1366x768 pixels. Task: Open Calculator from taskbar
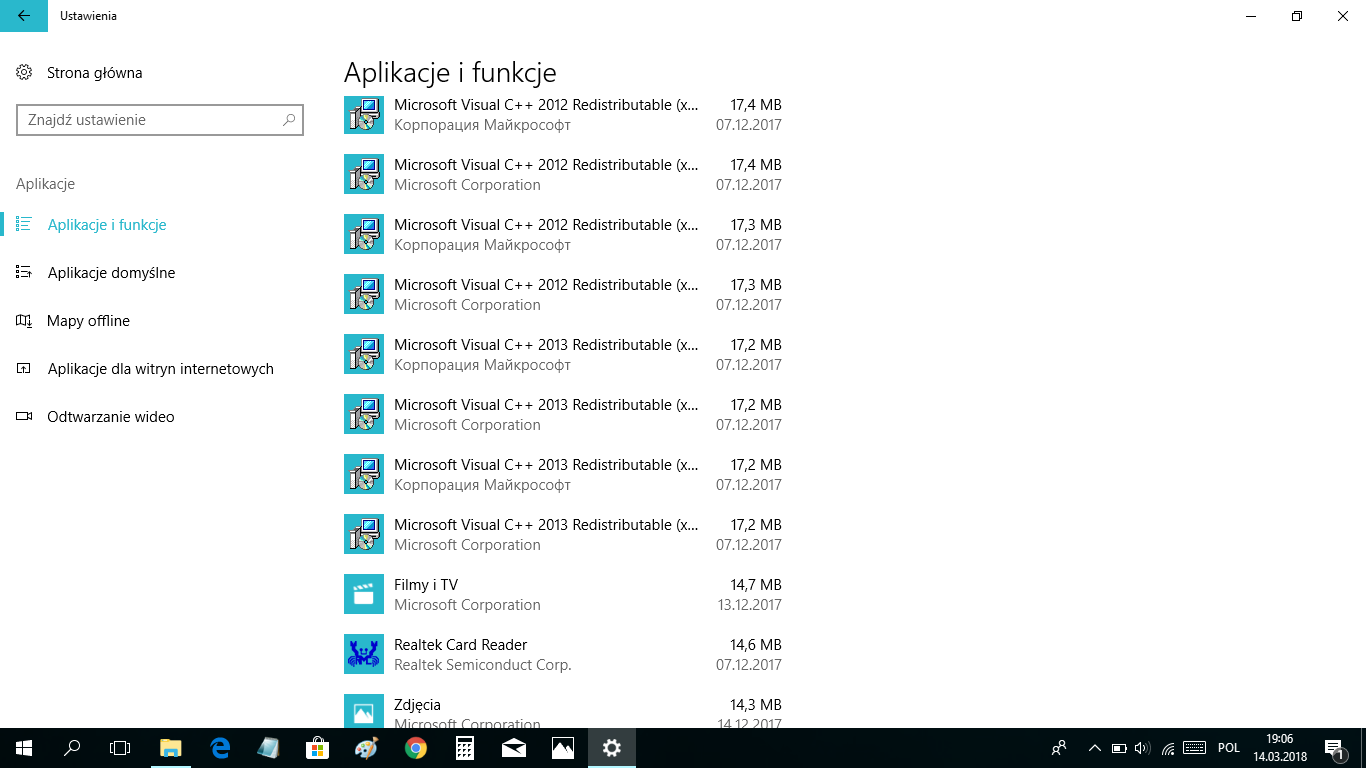pyautogui.click(x=465, y=748)
